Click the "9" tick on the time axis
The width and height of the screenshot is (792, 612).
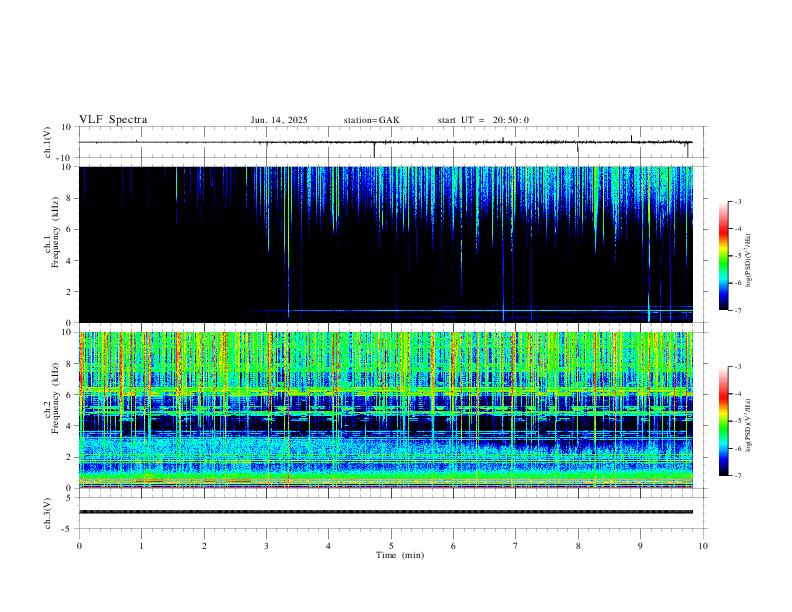pyautogui.click(x=640, y=546)
